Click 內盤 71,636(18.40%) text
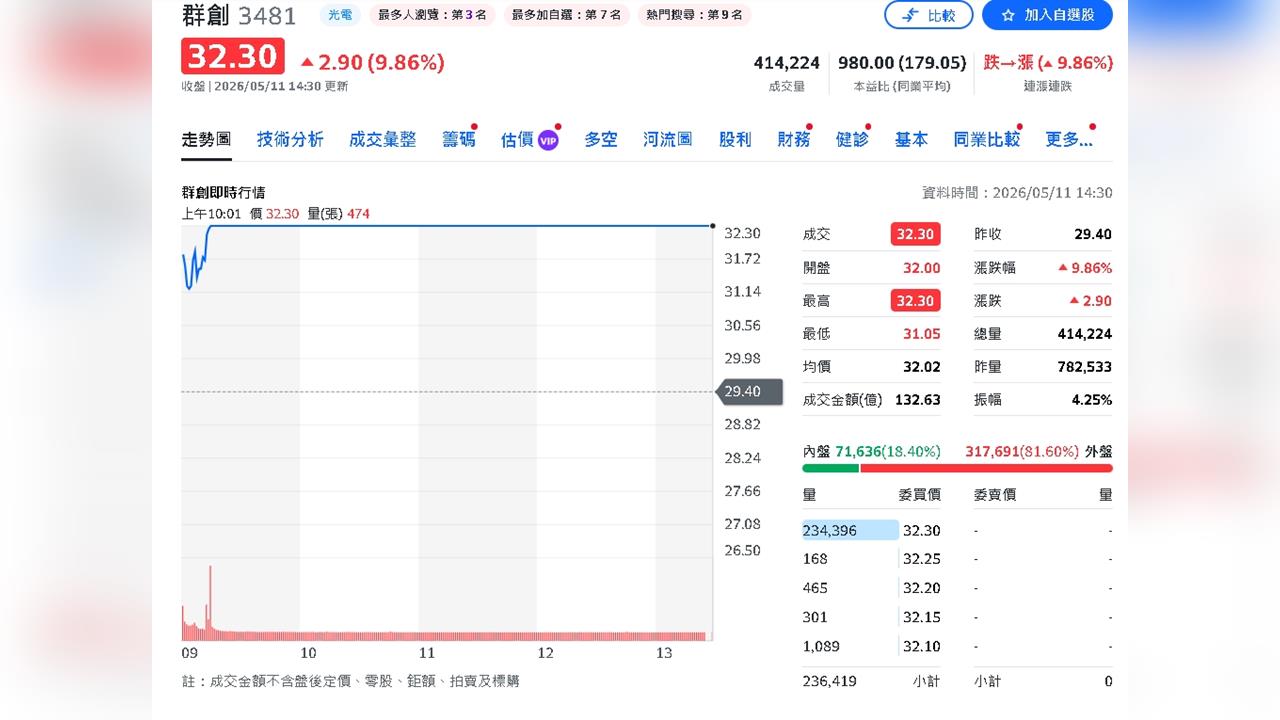 [x=872, y=452]
